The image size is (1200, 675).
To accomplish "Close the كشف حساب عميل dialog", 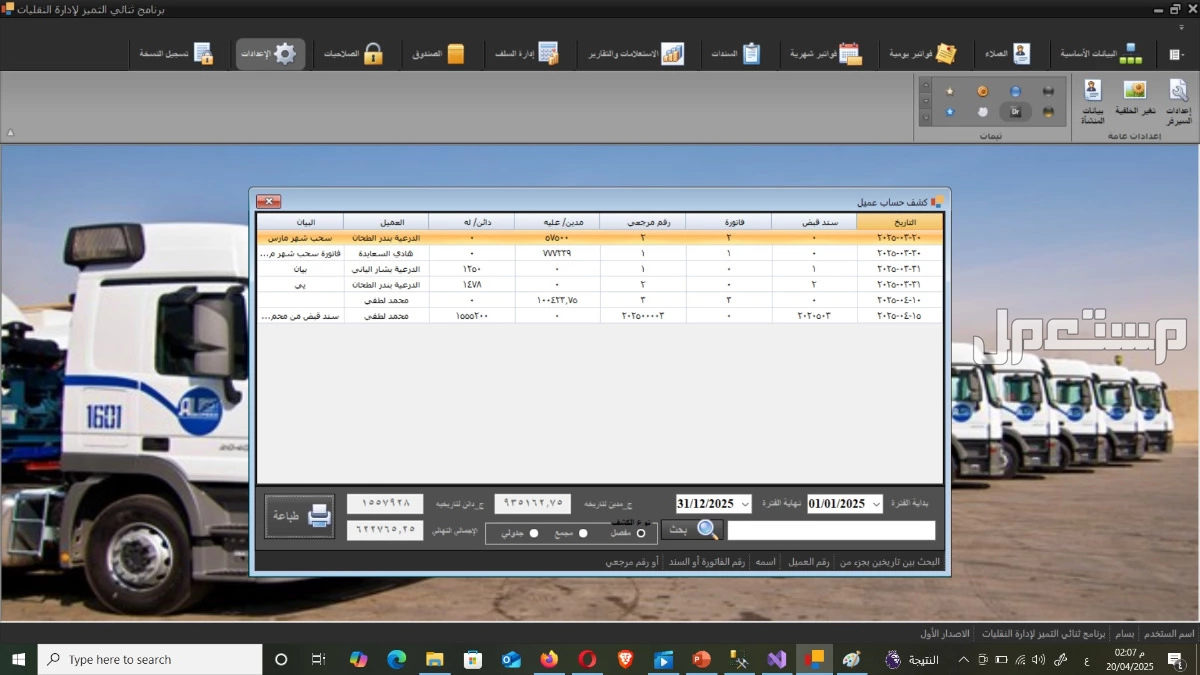I will point(269,201).
